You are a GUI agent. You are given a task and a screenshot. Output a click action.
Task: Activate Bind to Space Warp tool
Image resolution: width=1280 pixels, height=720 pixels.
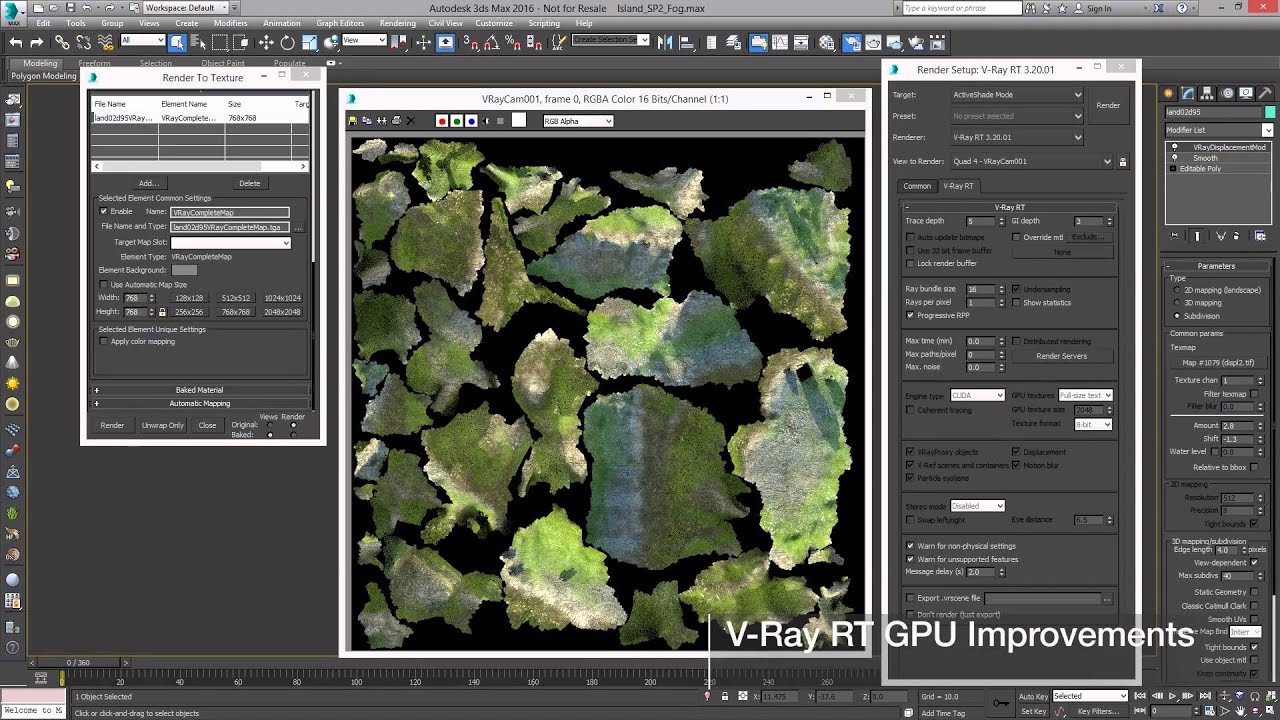click(x=105, y=42)
